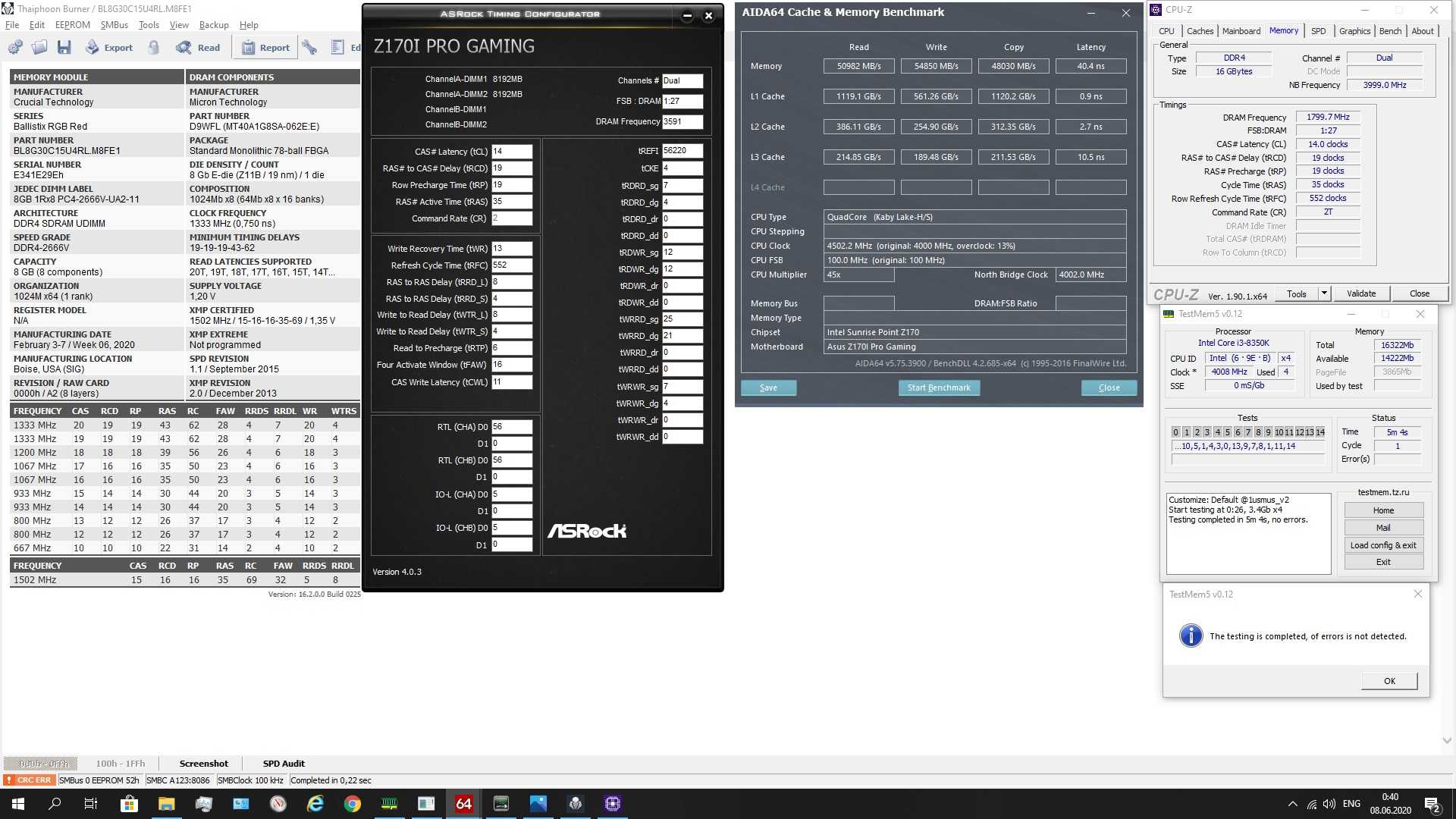Viewport: 1456px width, 819px height.
Task: Click the open folder icon in Thaiphoon toolbar
Action: pos(39,47)
